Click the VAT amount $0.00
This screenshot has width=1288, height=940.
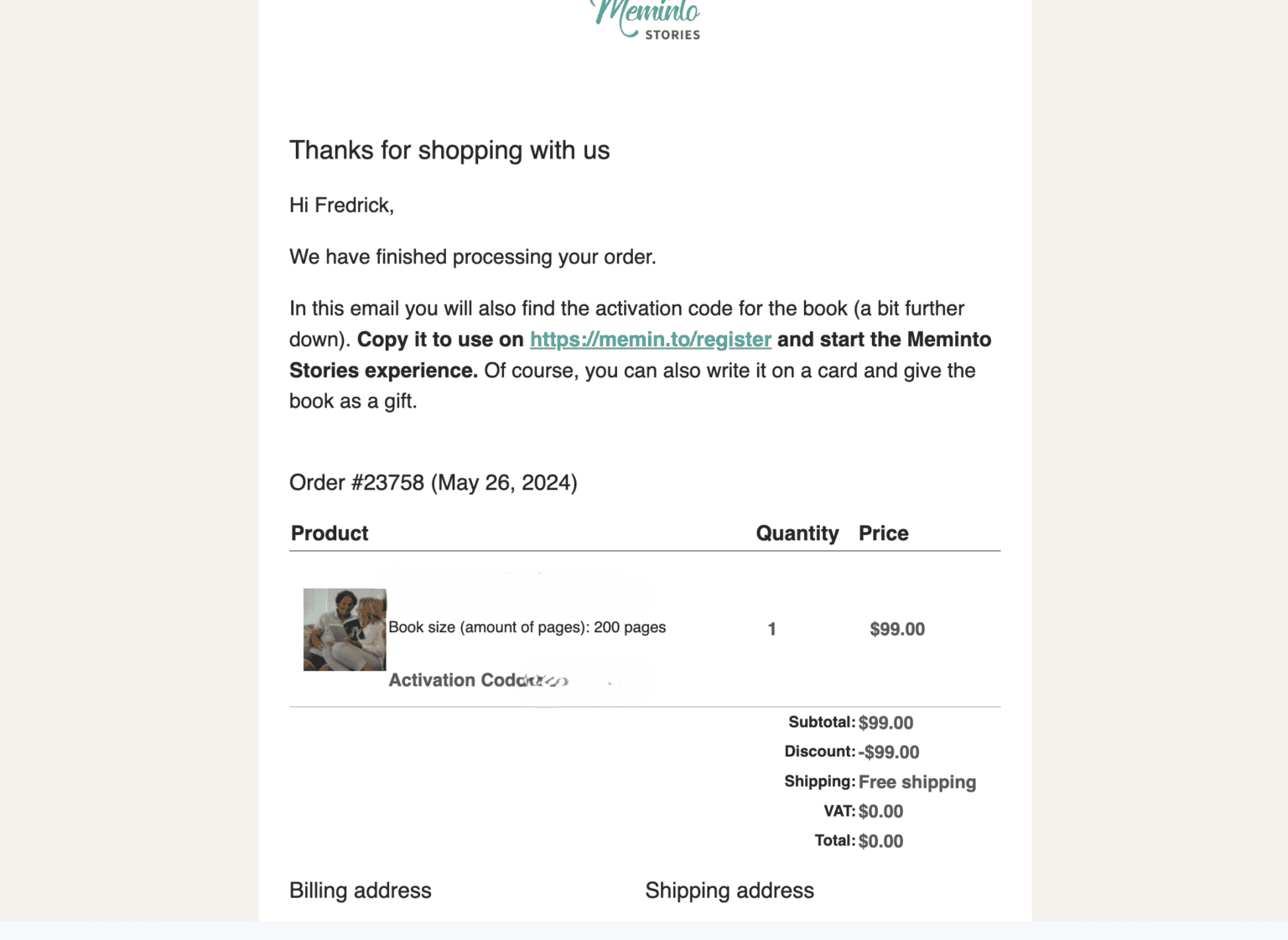tap(880, 812)
